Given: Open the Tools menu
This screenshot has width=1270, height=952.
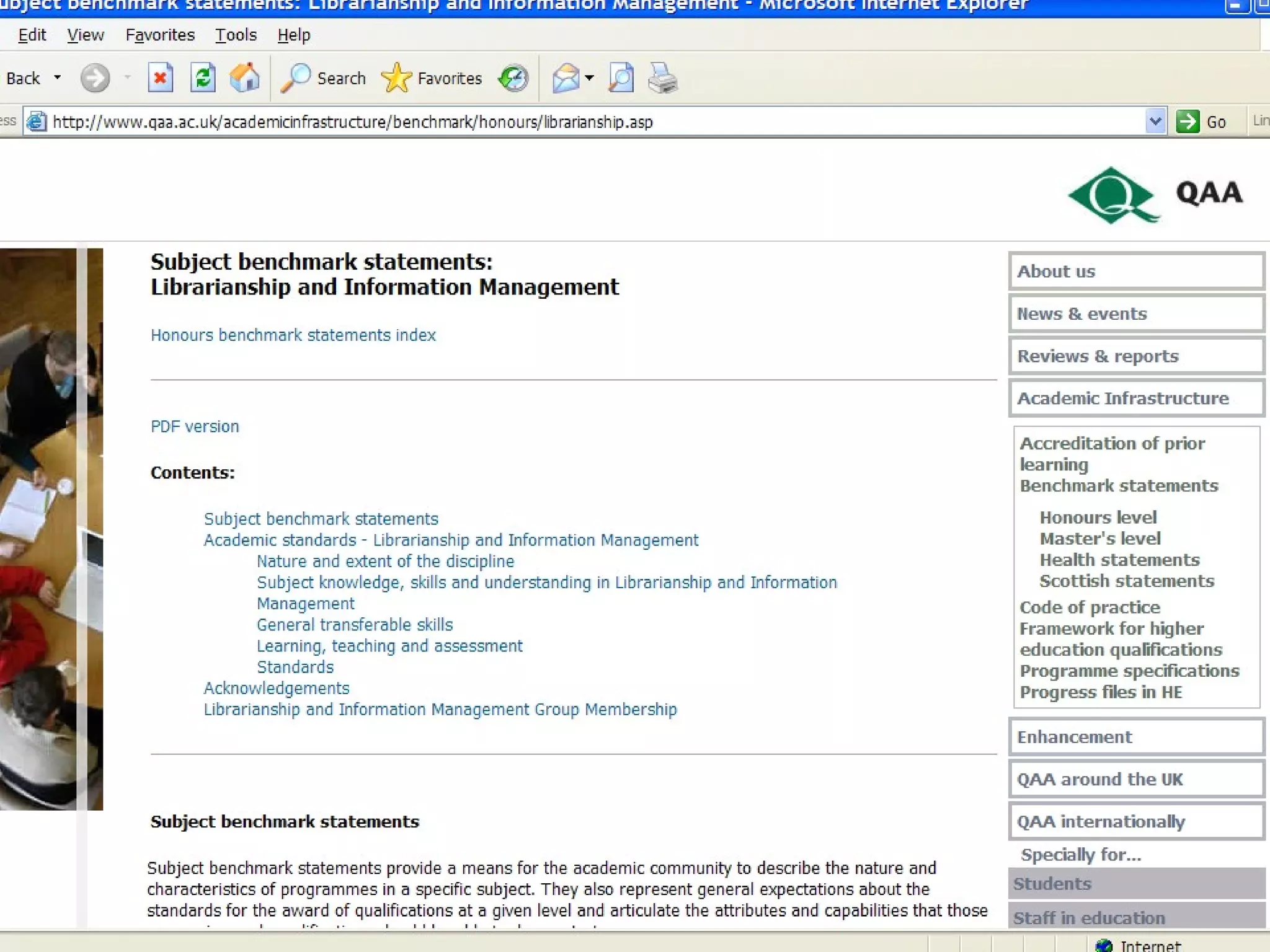Looking at the screenshot, I should (x=236, y=35).
